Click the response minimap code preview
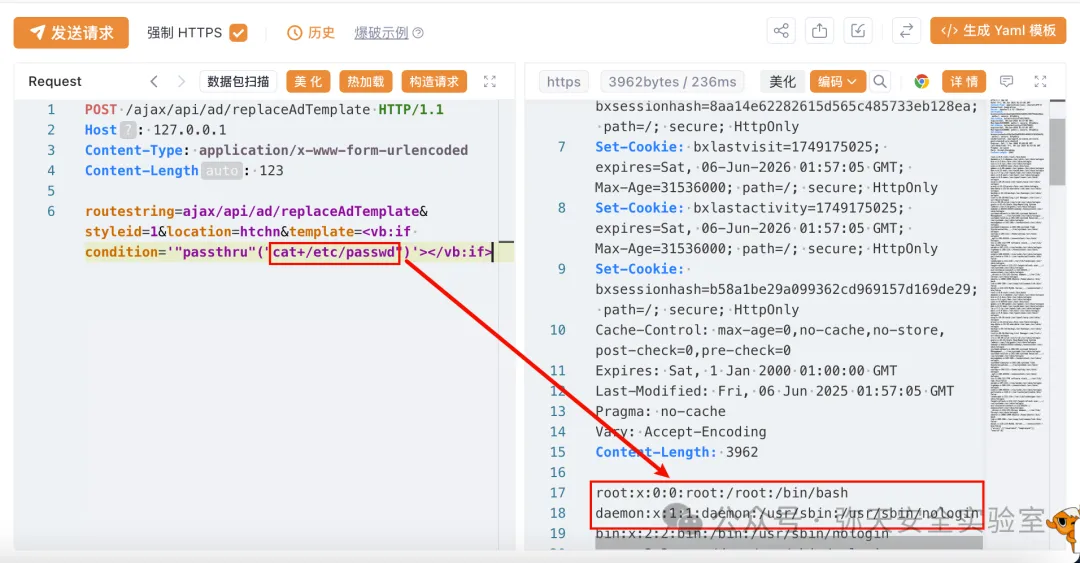1080x563 pixels. click(1018, 265)
